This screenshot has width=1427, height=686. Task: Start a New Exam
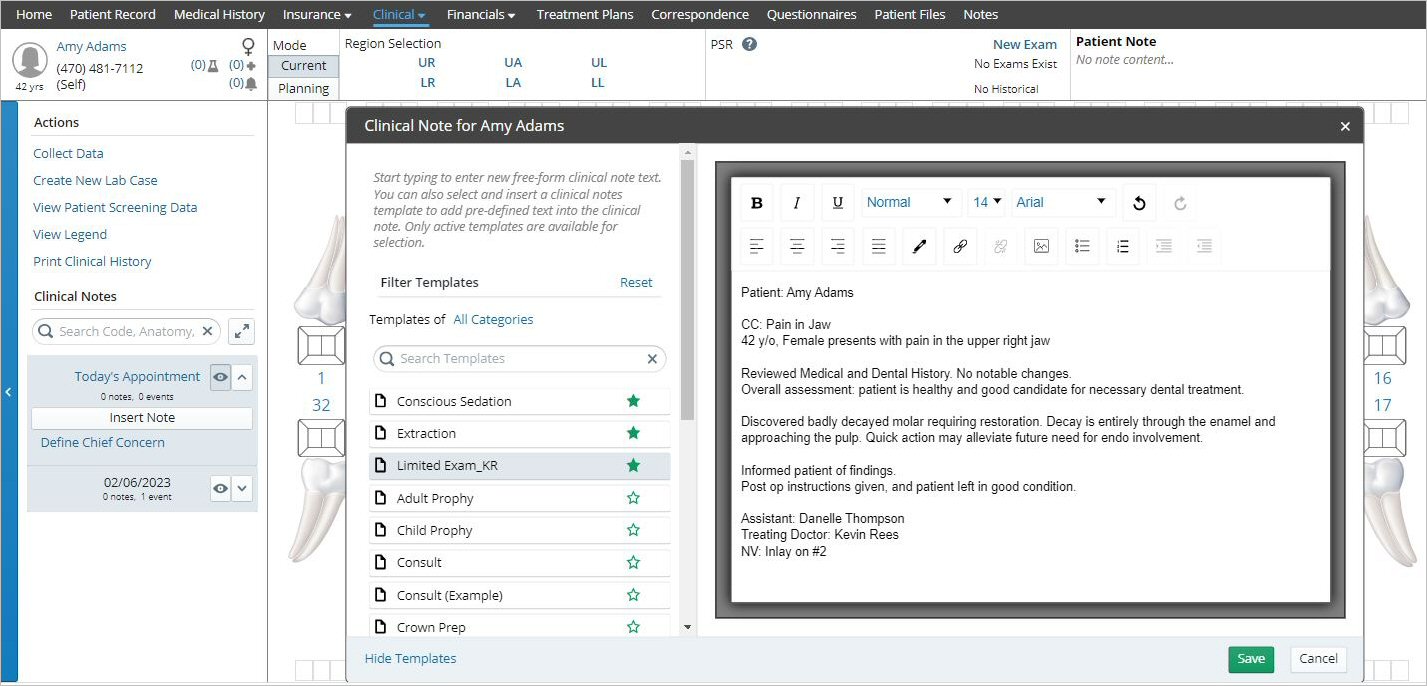coord(1025,44)
